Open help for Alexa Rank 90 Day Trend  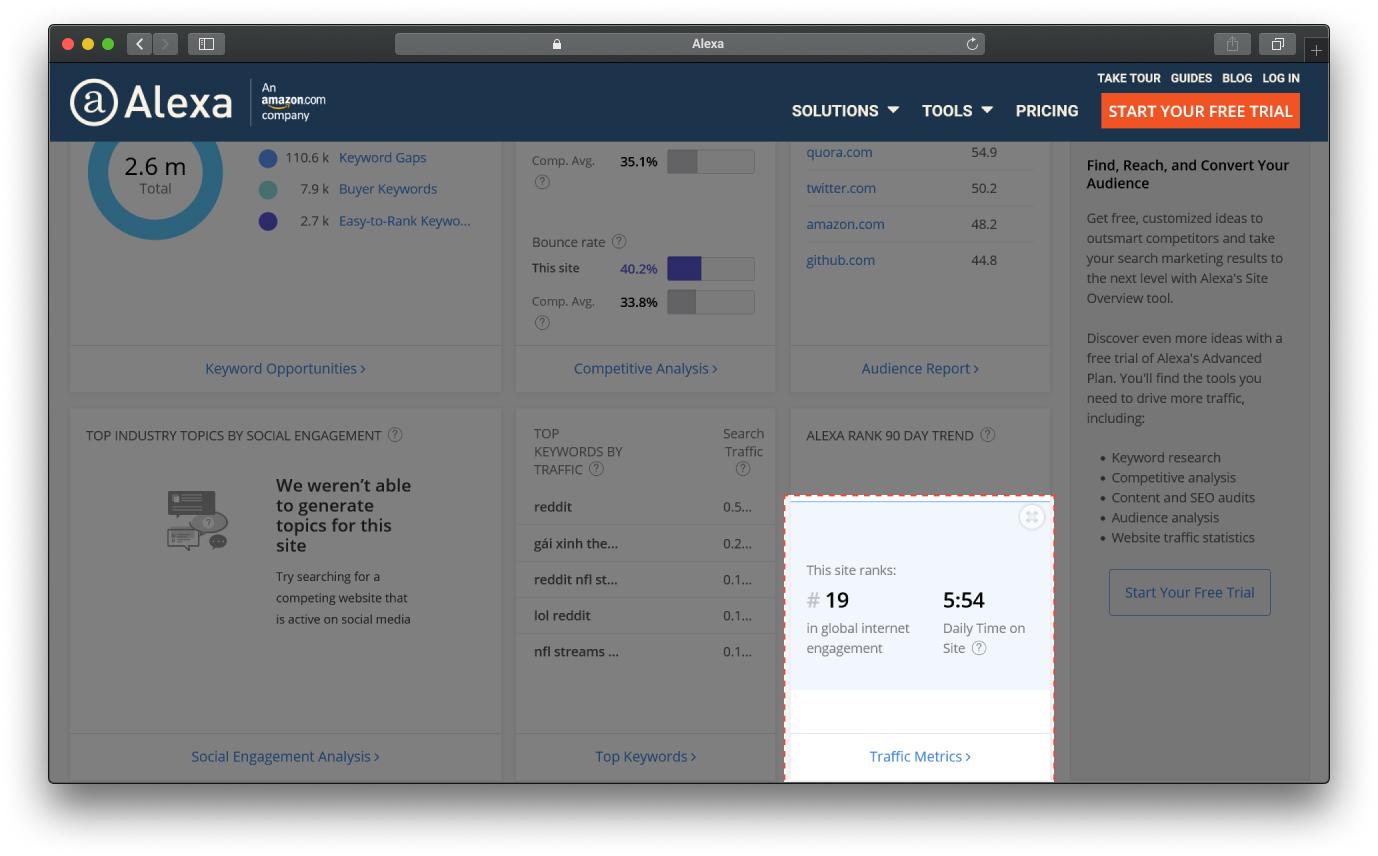click(988, 435)
